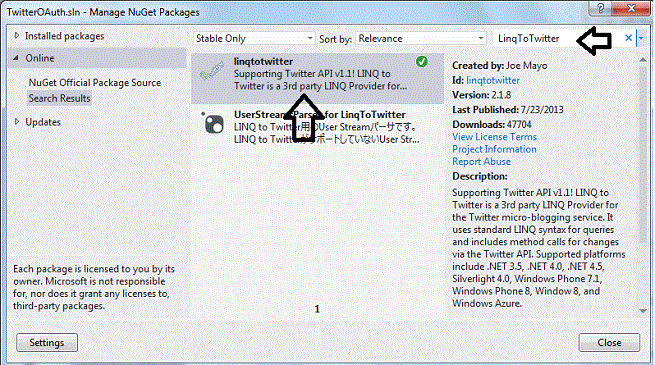655x365 pixels.
Task: Open the View License Terms link
Action: point(494,137)
